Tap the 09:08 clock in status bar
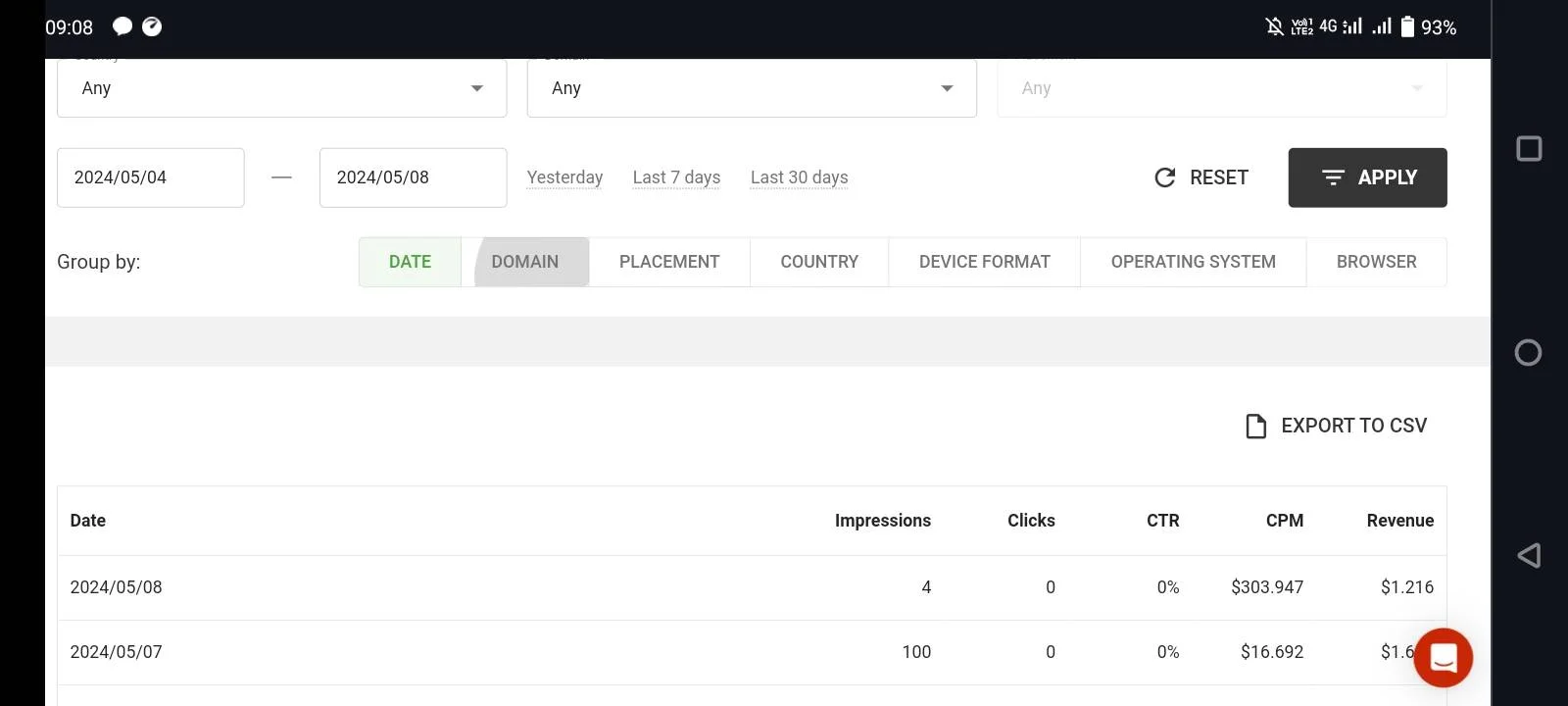Screen dimensions: 1568x706 pyautogui.click(x=70, y=27)
